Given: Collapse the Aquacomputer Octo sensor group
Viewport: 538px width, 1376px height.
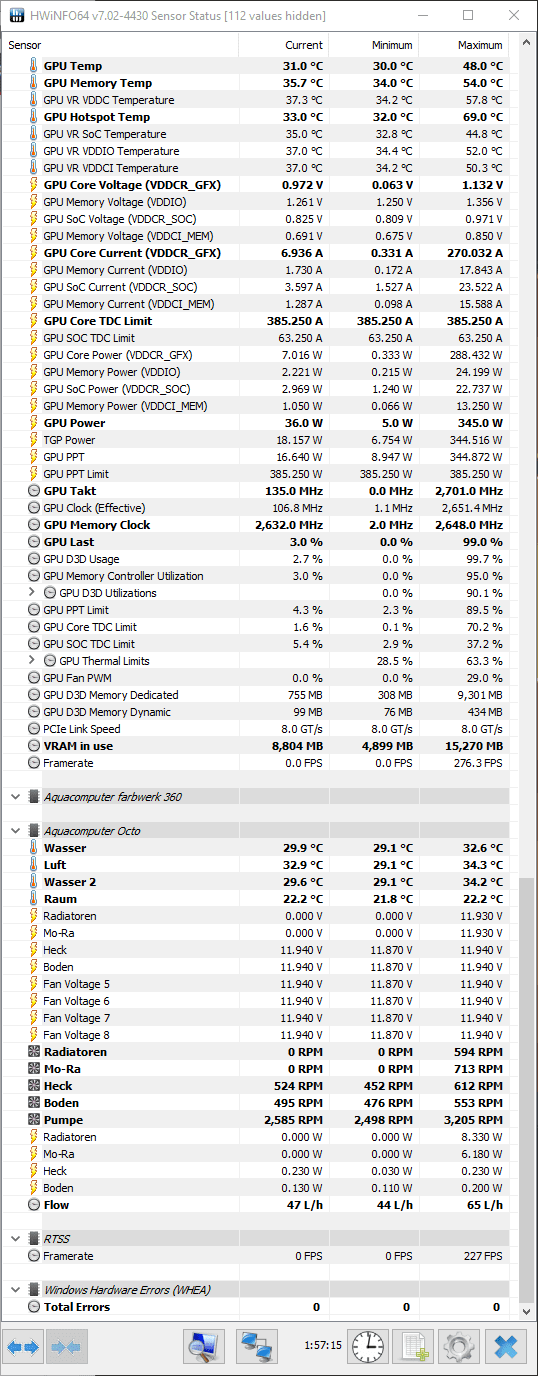Looking at the screenshot, I should [15, 831].
